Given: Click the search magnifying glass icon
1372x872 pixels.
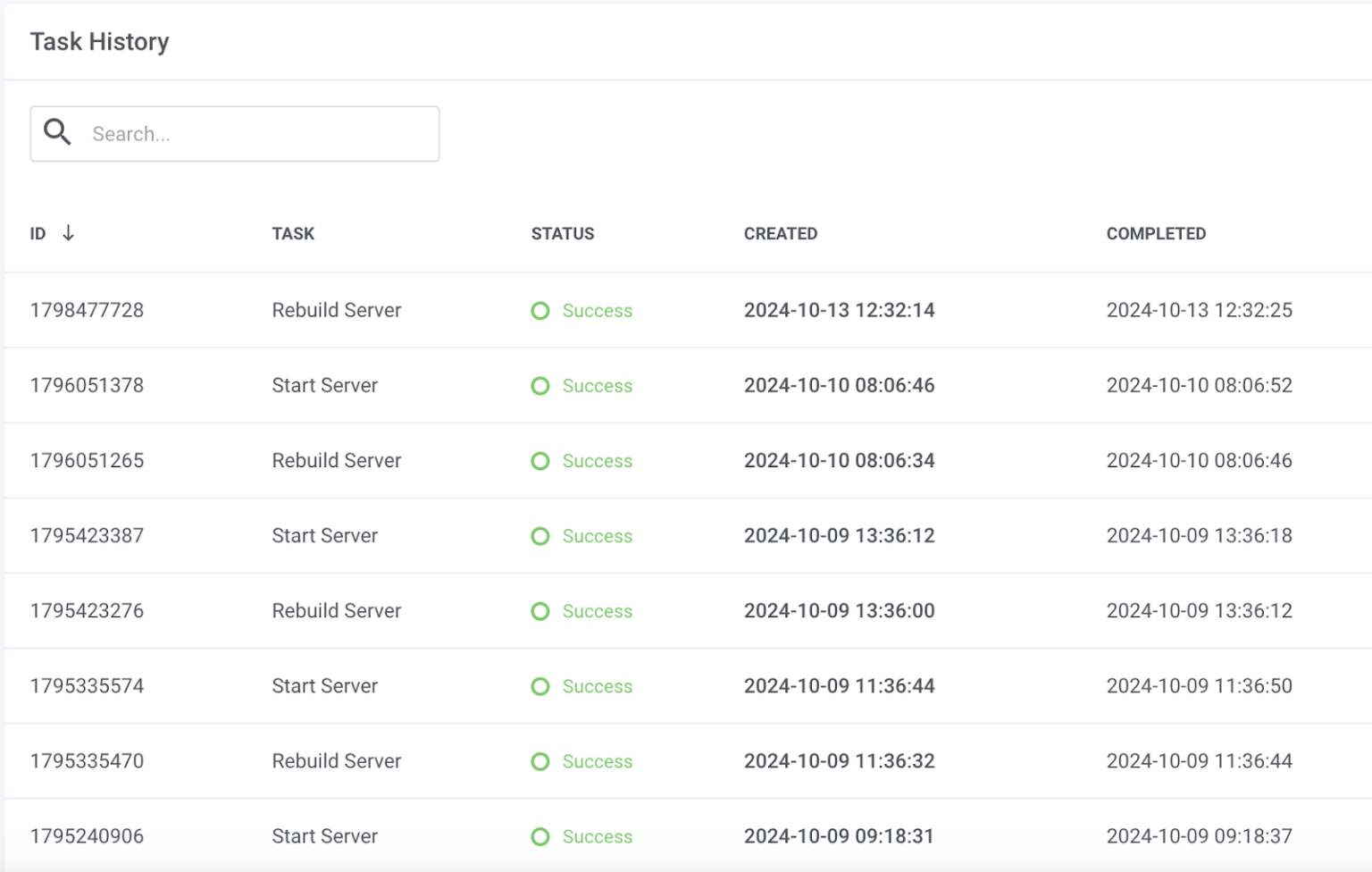Looking at the screenshot, I should (57, 131).
